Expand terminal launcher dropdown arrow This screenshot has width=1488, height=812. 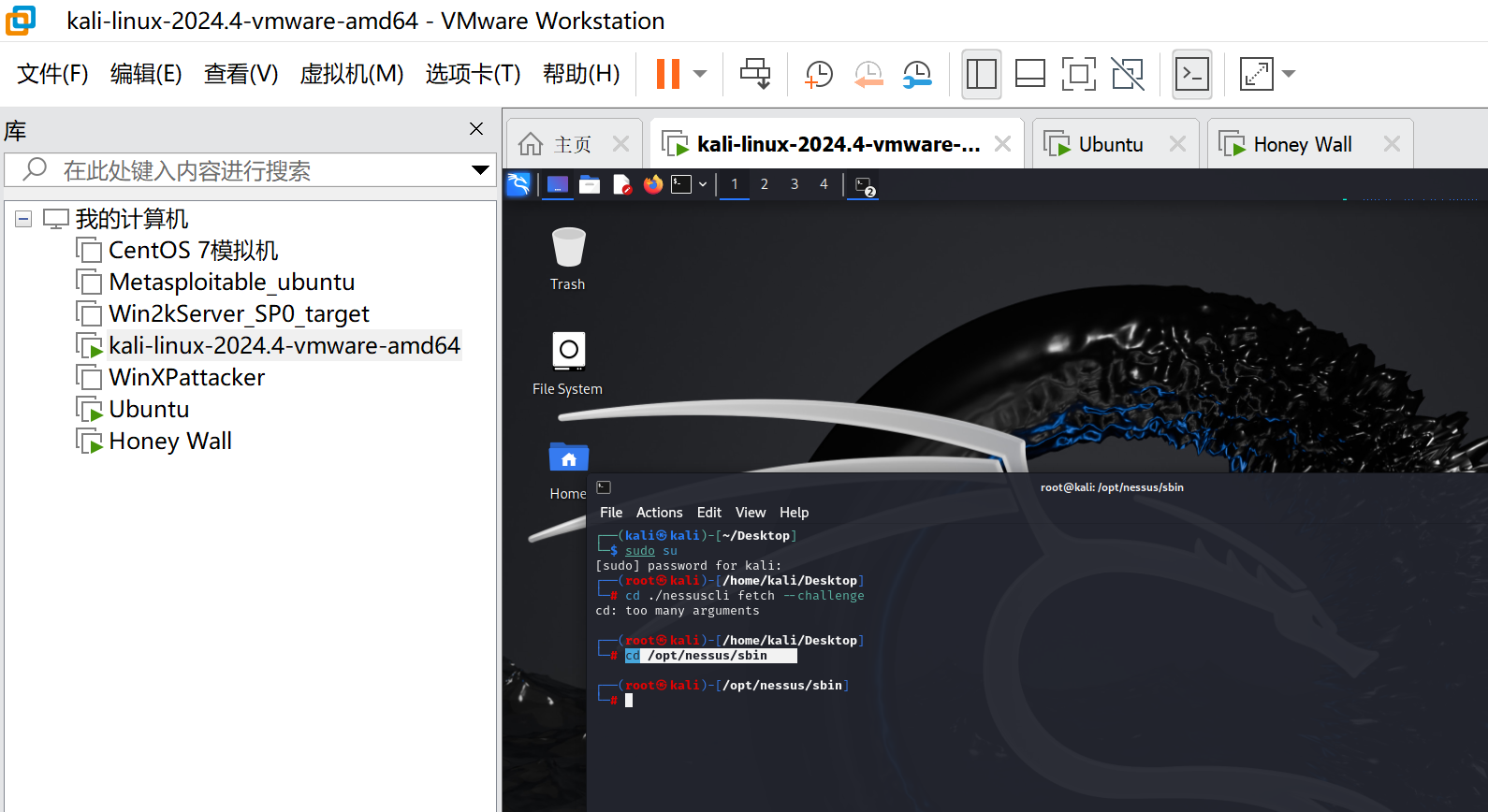point(703,184)
